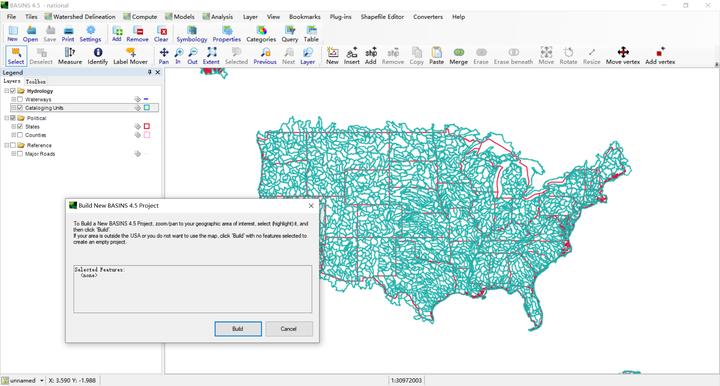Open the Shapefile Editor menu
This screenshot has width=720, height=386.
pyautogui.click(x=382, y=17)
